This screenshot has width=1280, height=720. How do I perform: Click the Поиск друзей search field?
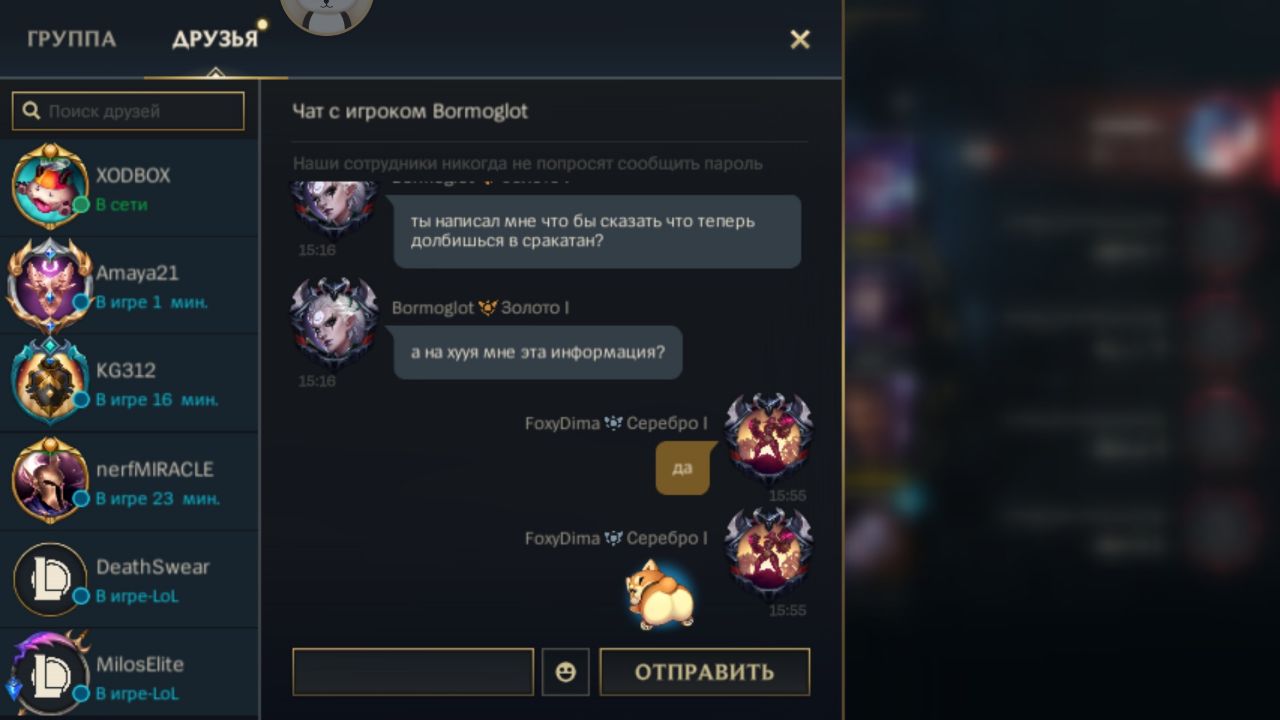(x=128, y=111)
